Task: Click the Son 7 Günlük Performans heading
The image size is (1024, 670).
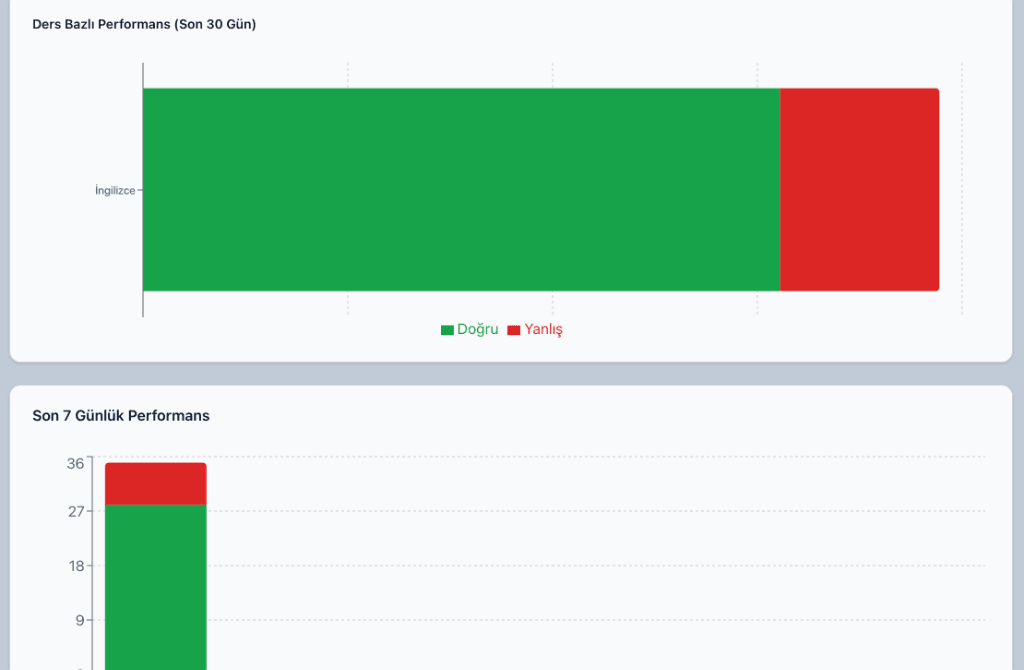Action: coord(121,415)
